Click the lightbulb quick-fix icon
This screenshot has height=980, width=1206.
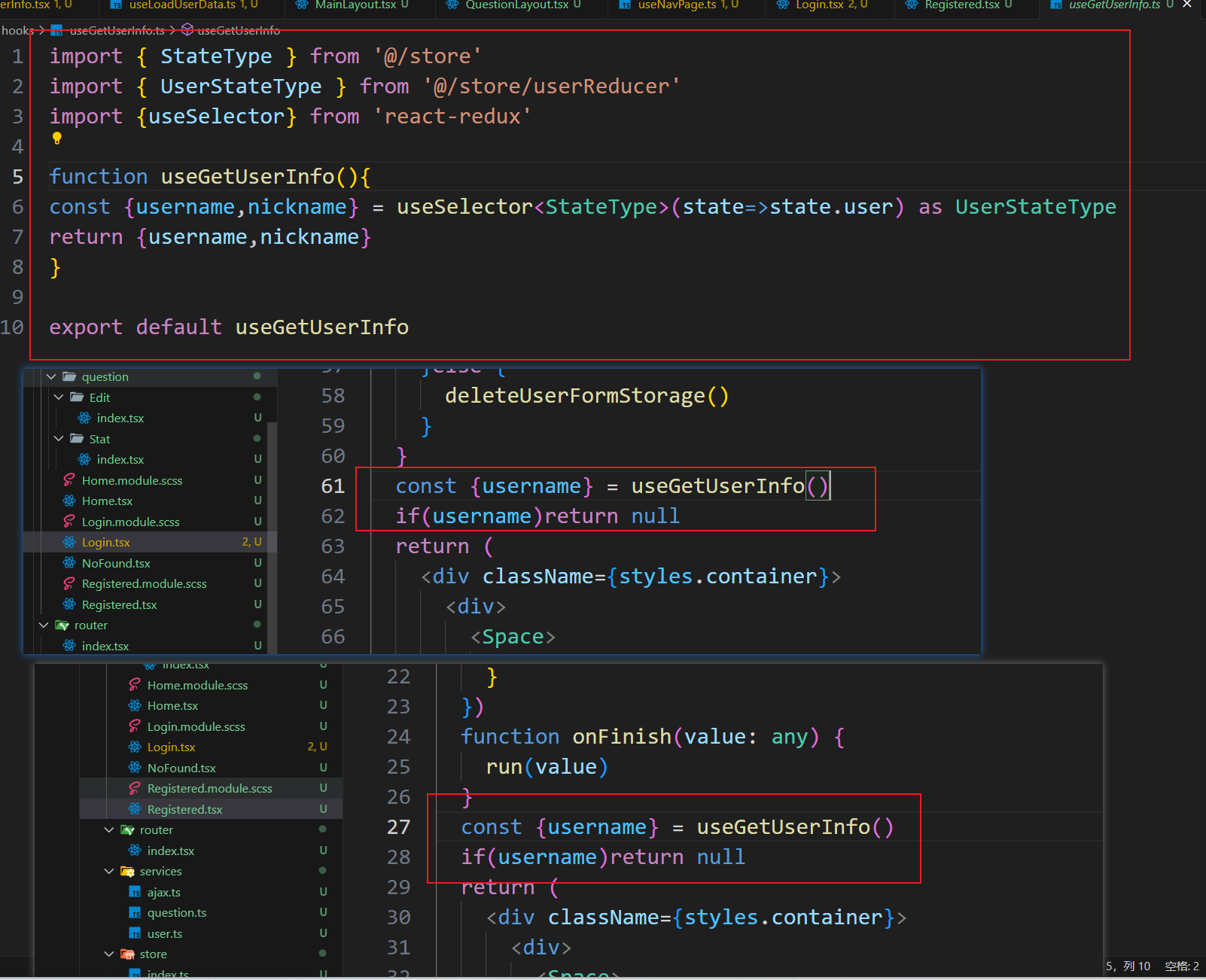tap(57, 138)
